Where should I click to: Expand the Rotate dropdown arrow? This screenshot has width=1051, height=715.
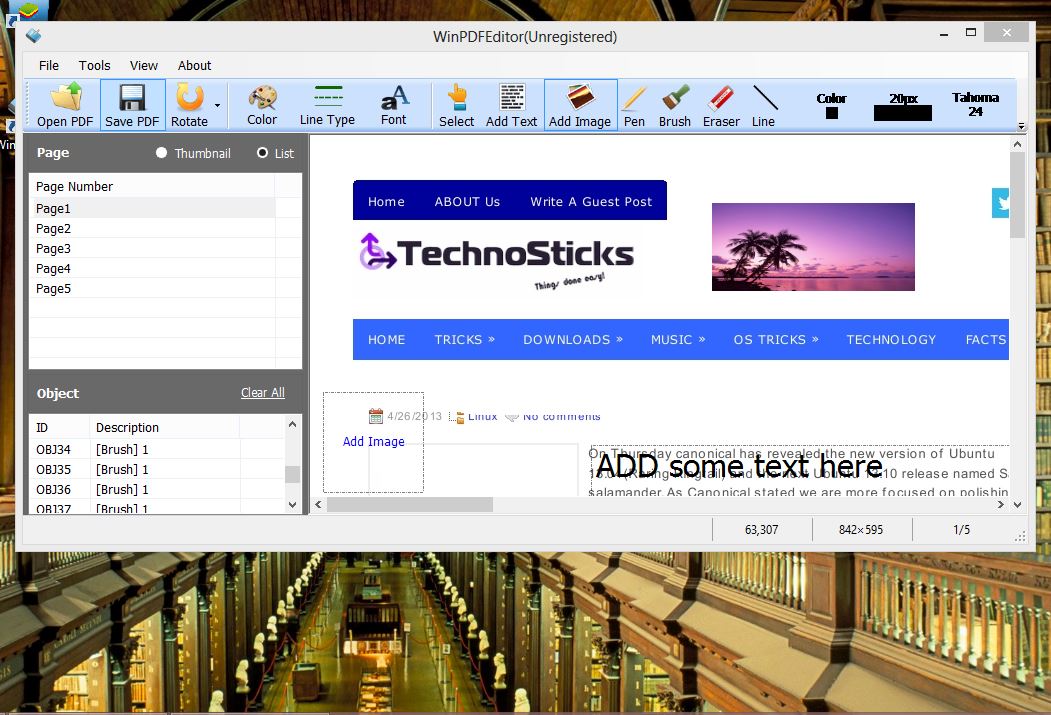click(217, 105)
